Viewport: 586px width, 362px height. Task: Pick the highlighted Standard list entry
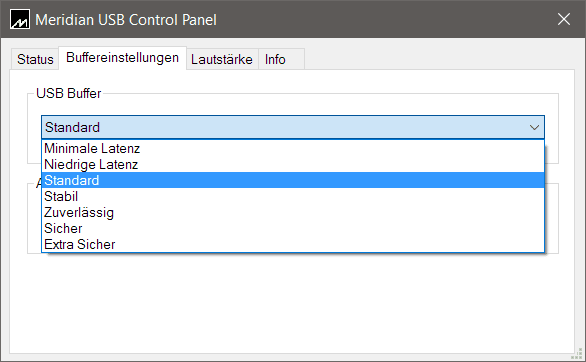point(293,180)
